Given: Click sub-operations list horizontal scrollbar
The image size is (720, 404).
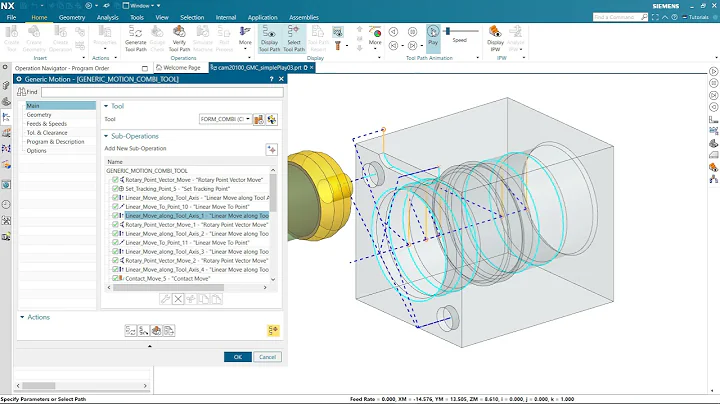Looking at the screenshot, I should [169, 287].
